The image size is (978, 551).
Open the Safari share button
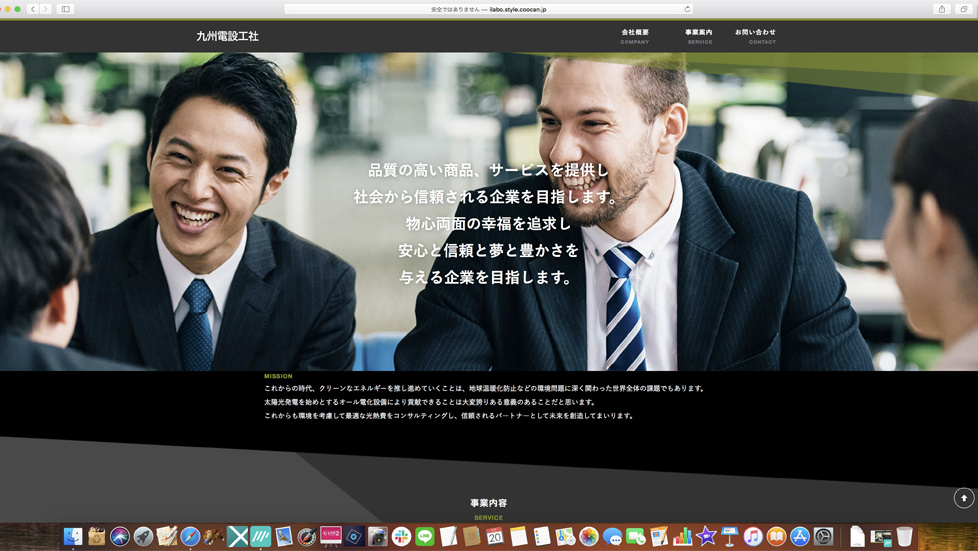(x=942, y=9)
